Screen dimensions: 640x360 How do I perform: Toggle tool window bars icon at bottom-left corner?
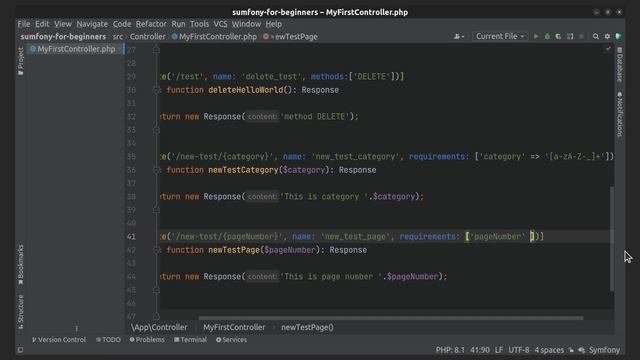coord(20,350)
